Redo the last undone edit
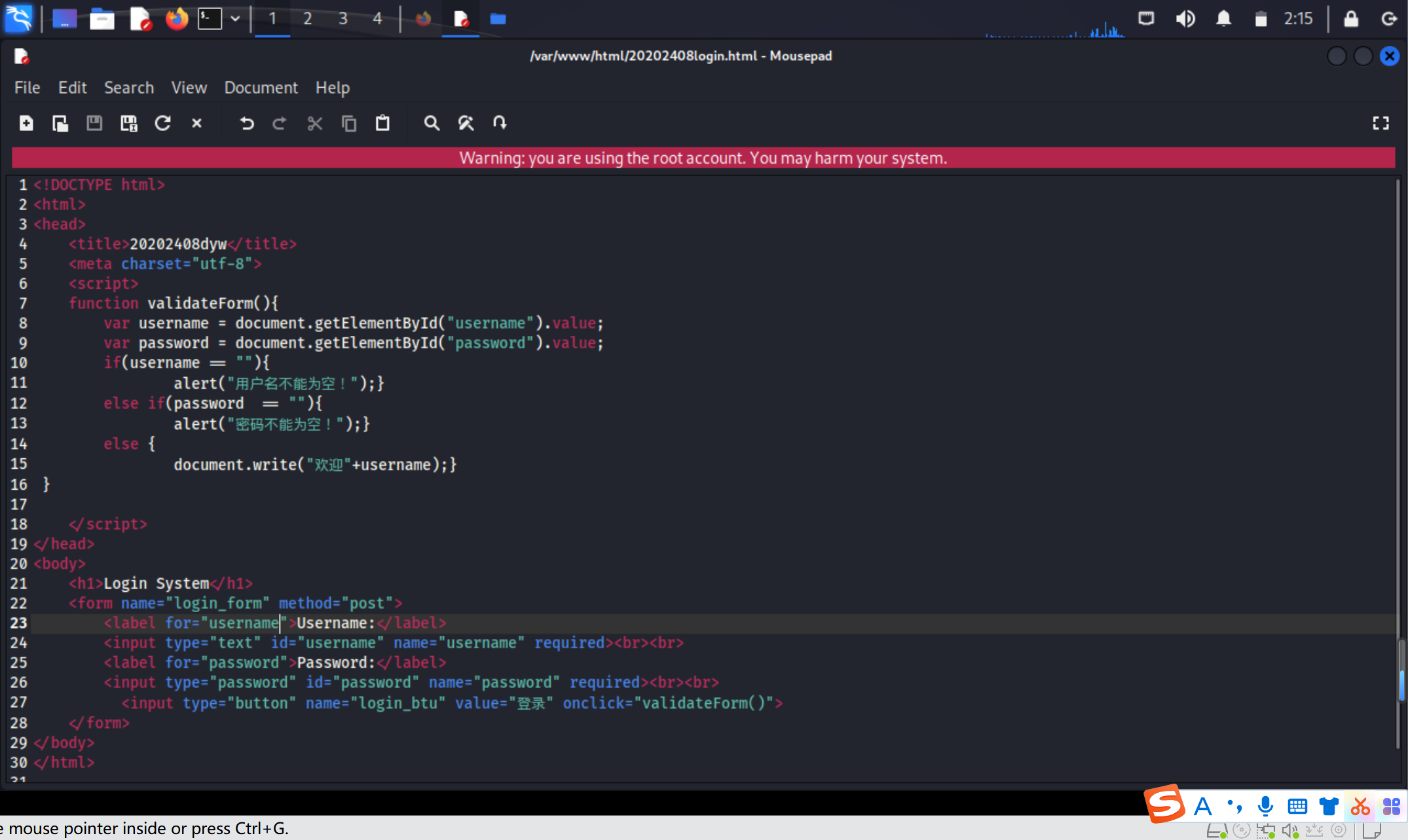The image size is (1408, 840). (280, 123)
